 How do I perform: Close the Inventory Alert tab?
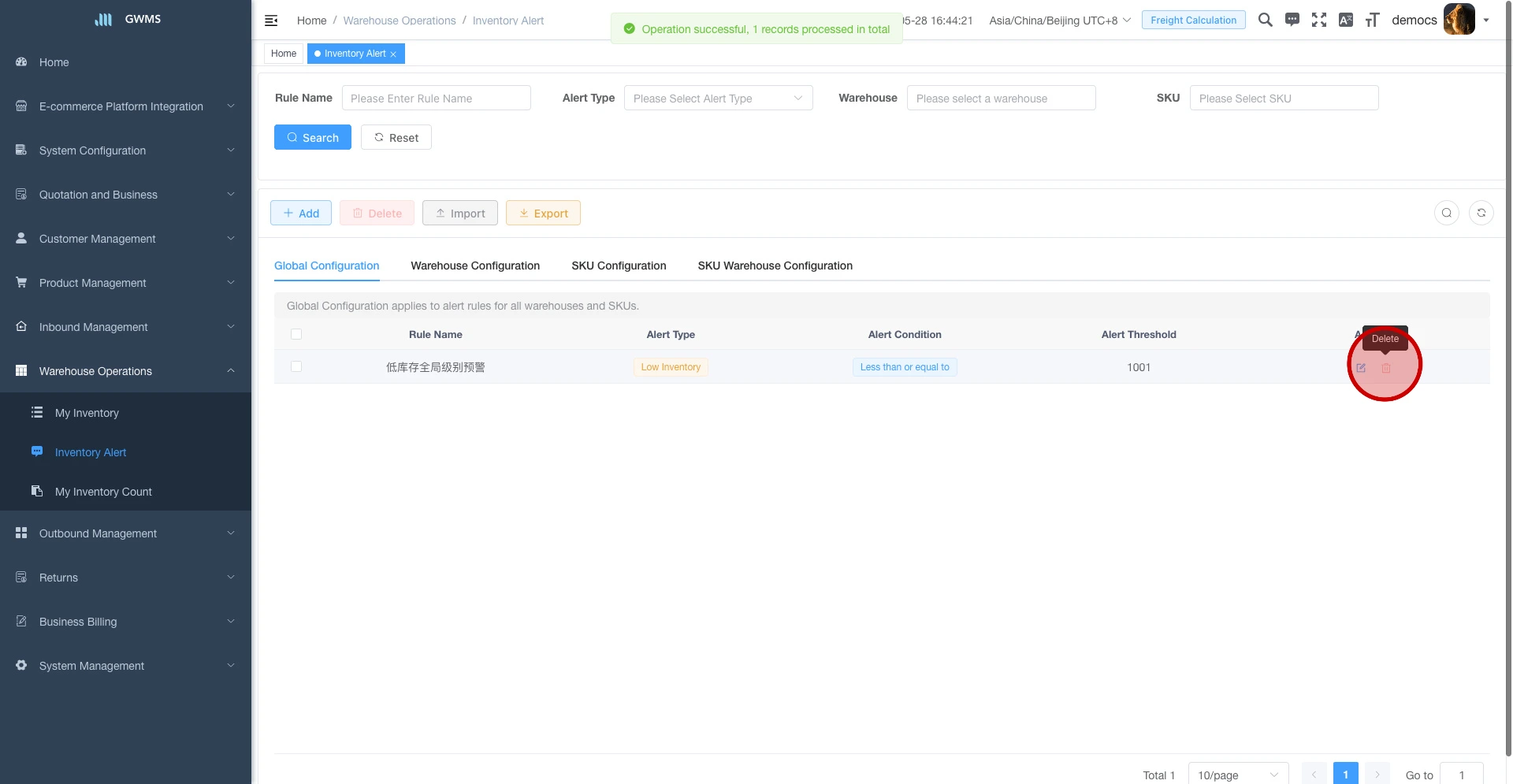(x=393, y=54)
